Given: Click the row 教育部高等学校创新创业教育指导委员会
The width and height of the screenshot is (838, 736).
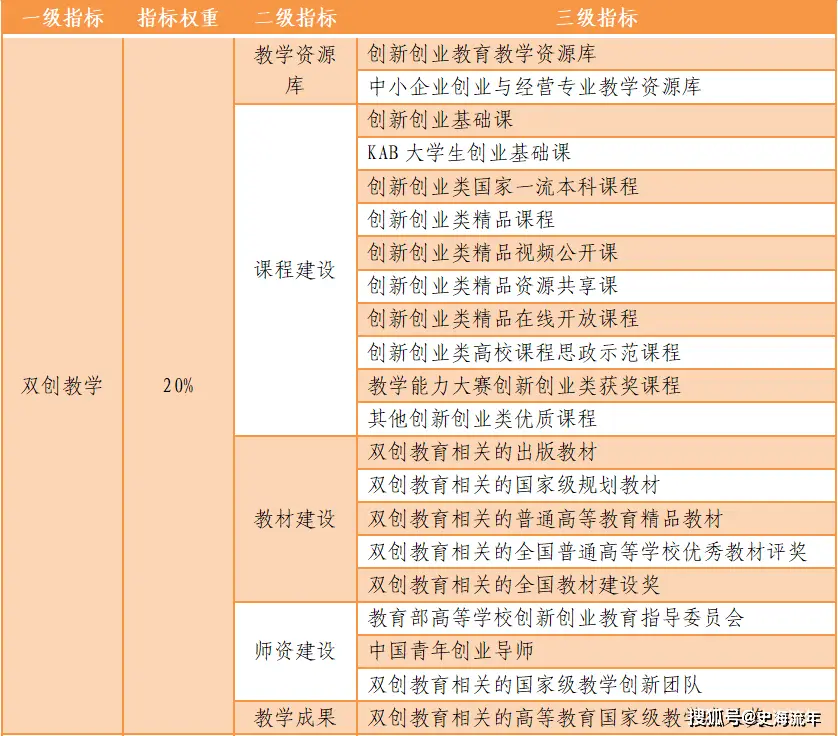Looking at the screenshot, I should coord(596,618).
